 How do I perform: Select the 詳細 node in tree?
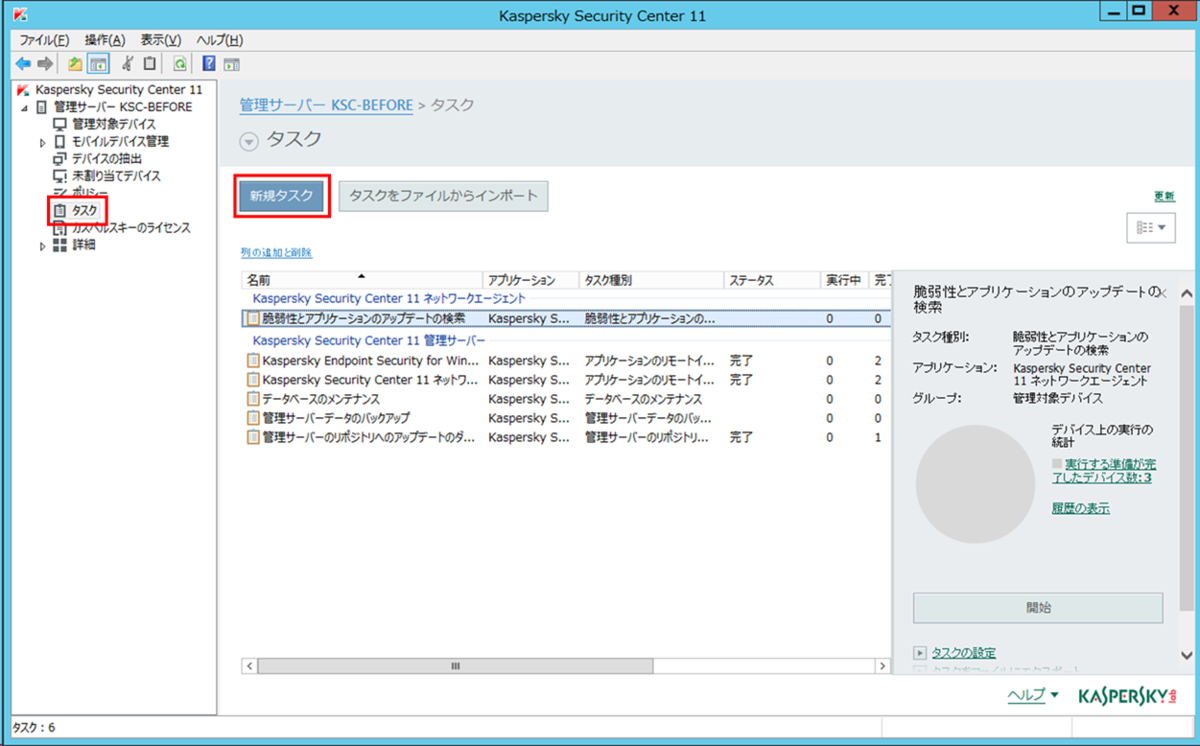(x=83, y=244)
